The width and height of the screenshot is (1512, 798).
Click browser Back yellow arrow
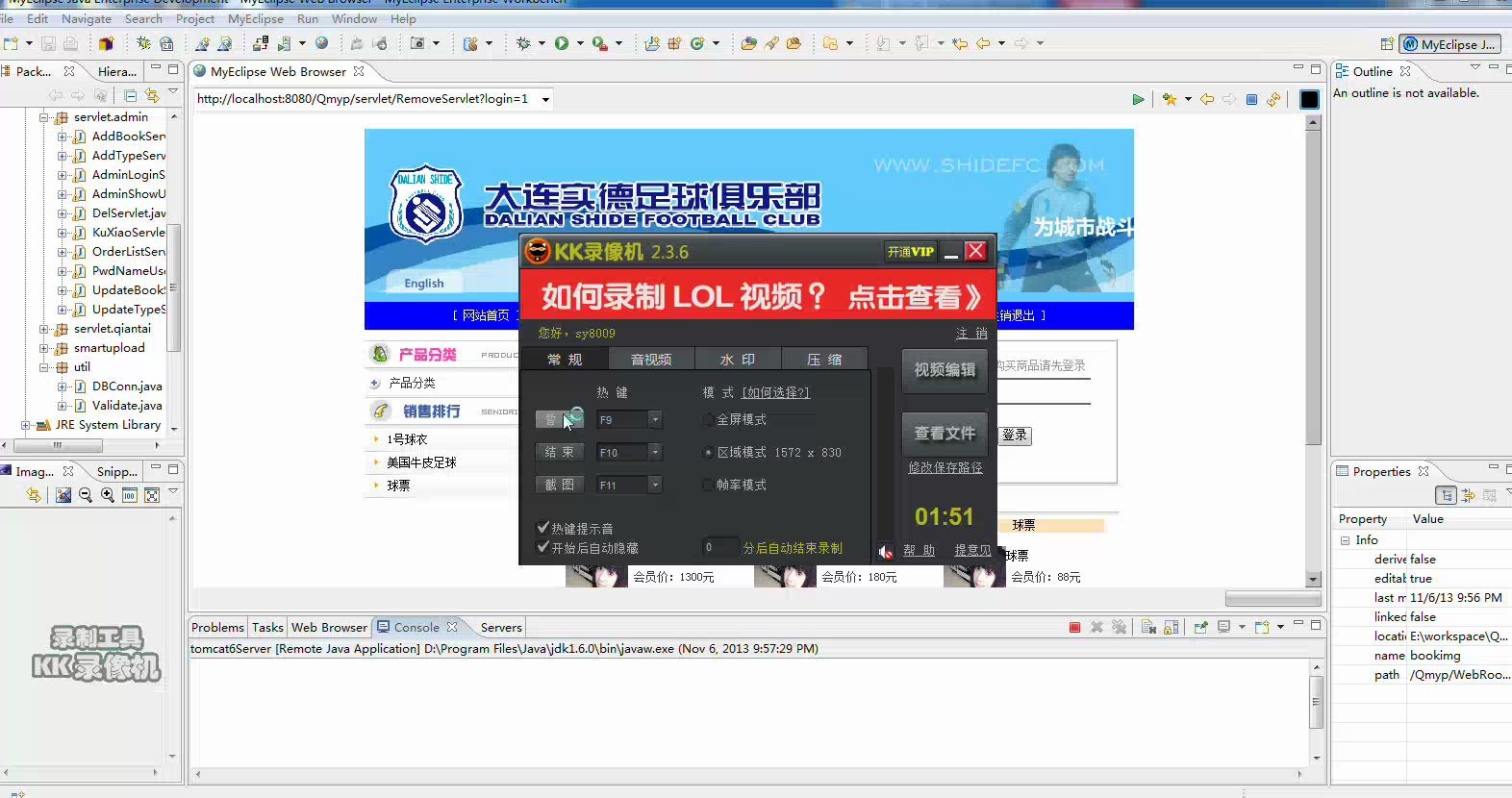pyautogui.click(x=1207, y=99)
